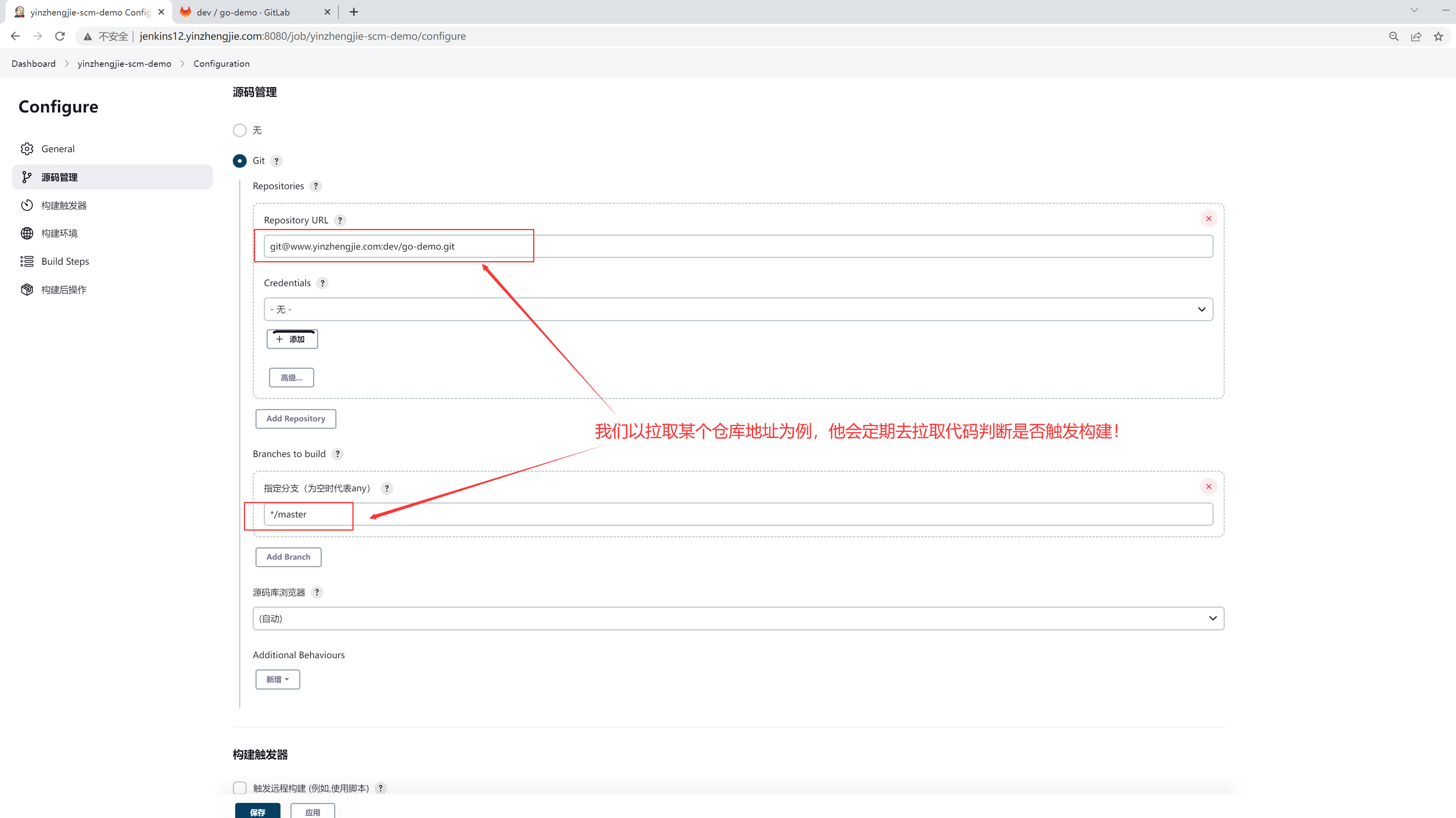Go to 构建触发器 section in sidebar
This screenshot has width=1456, height=818.
[63, 205]
